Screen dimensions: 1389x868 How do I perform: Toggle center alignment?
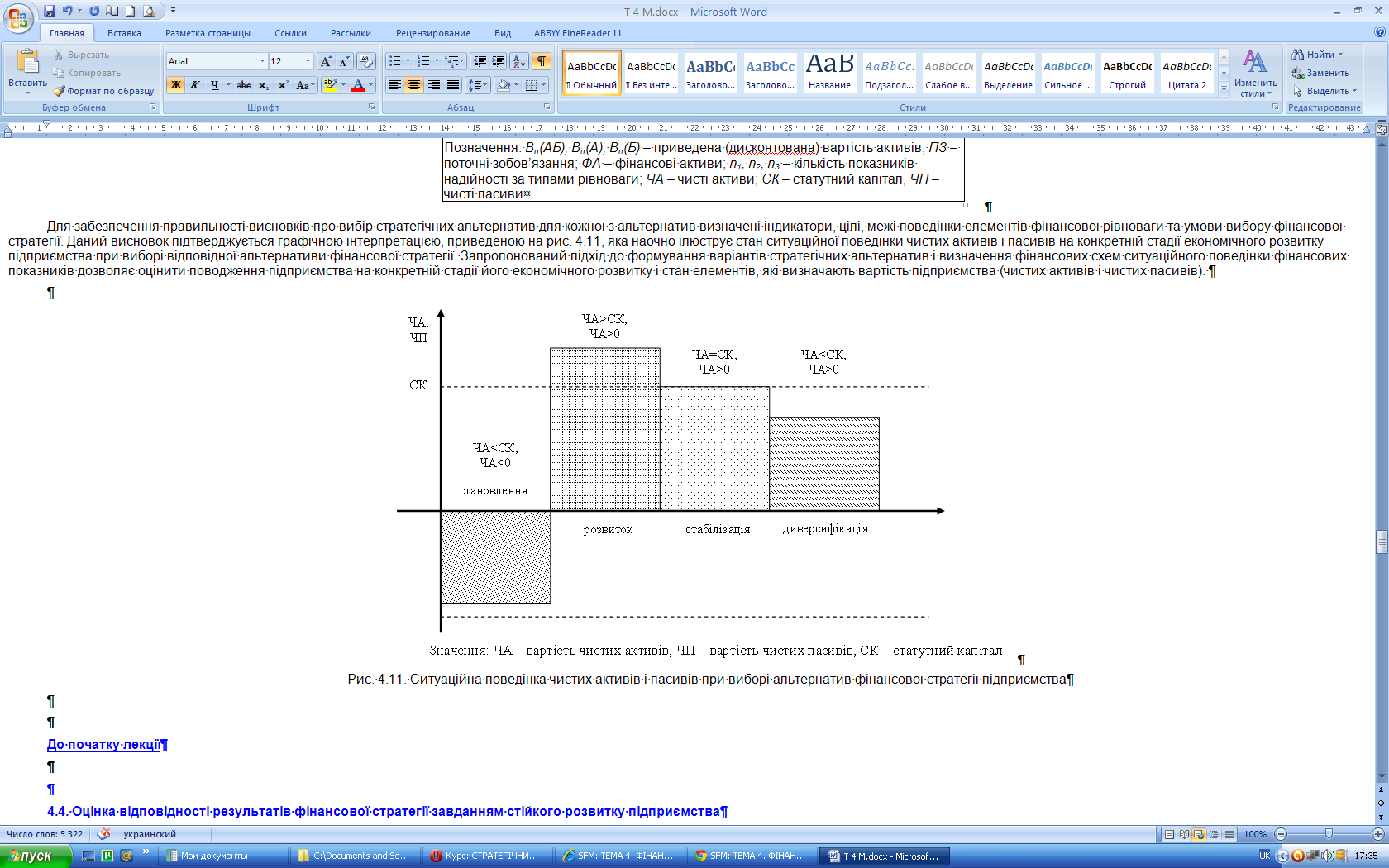pyautogui.click(x=414, y=85)
